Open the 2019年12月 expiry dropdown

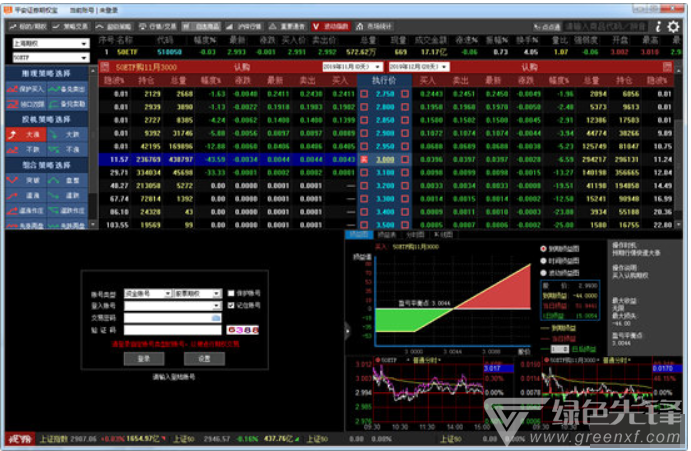point(419,67)
